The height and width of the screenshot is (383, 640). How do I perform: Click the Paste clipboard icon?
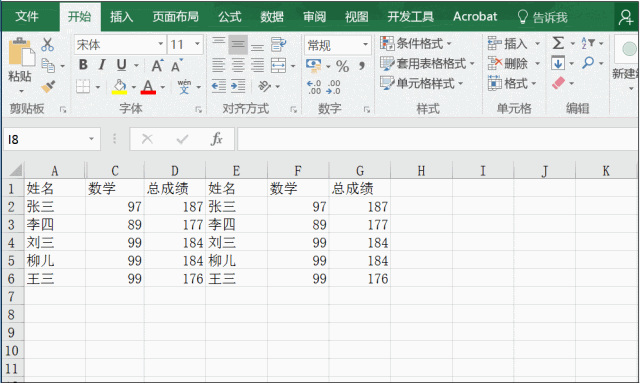pos(21,53)
